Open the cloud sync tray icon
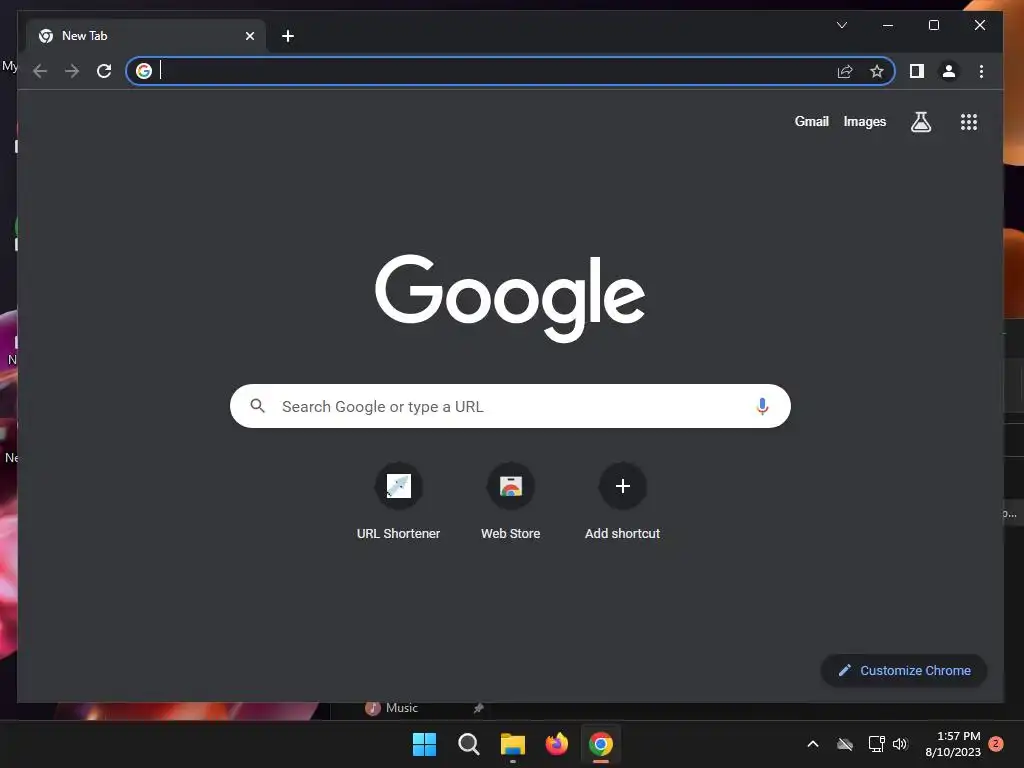This screenshot has width=1024, height=768. pos(845,744)
